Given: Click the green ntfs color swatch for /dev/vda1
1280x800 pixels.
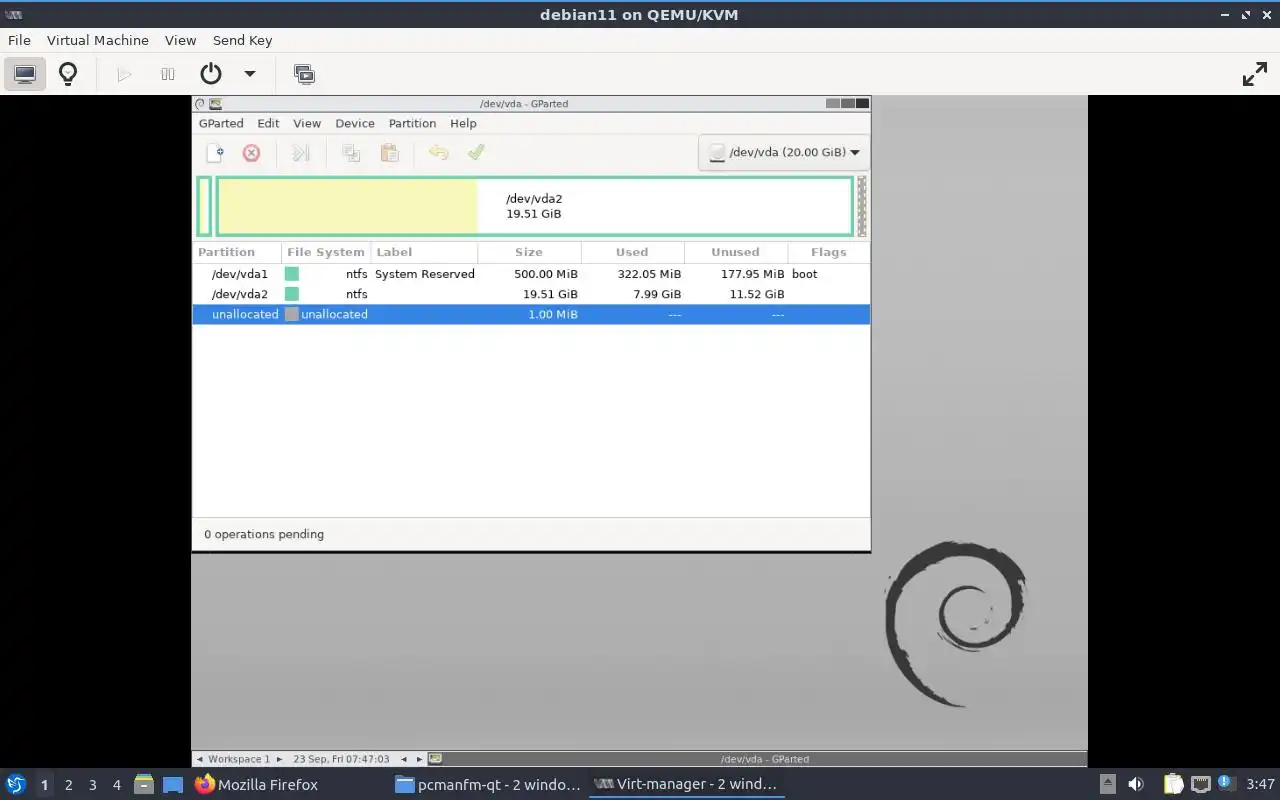Looking at the screenshot, I should (292, 274).
